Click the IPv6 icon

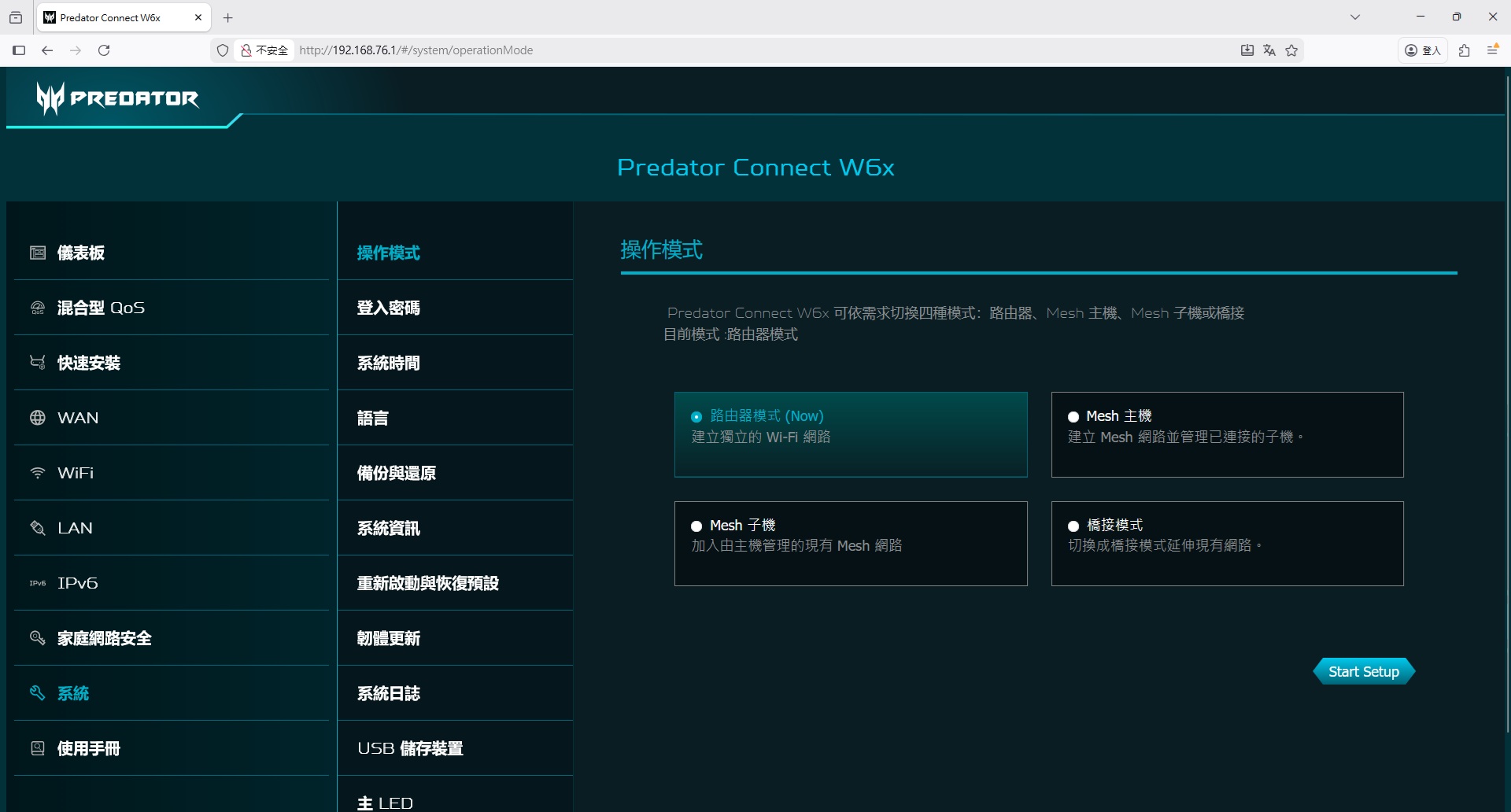click(x=38, y=583)
